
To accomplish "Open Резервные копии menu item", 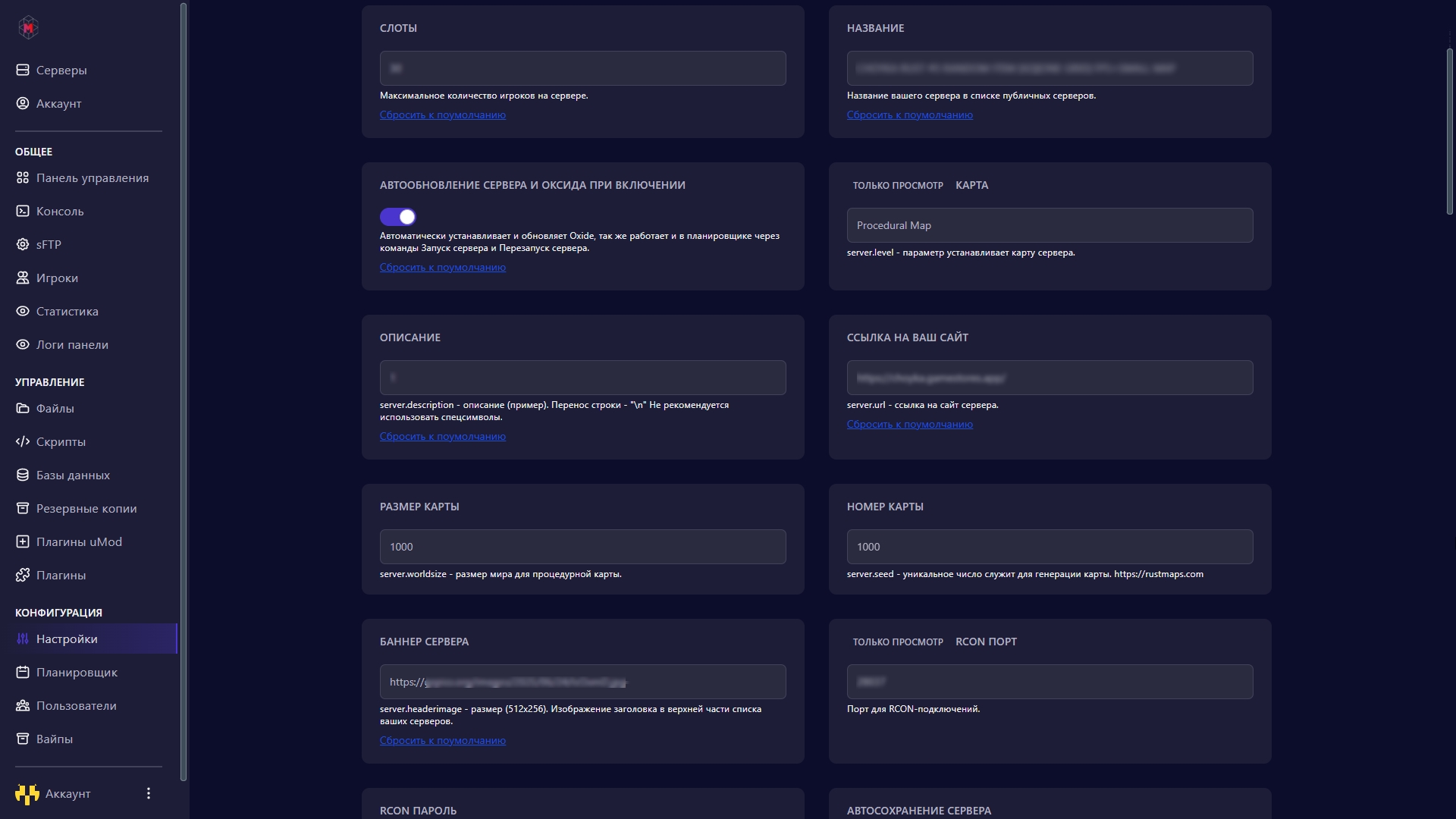I will [86, 508].
